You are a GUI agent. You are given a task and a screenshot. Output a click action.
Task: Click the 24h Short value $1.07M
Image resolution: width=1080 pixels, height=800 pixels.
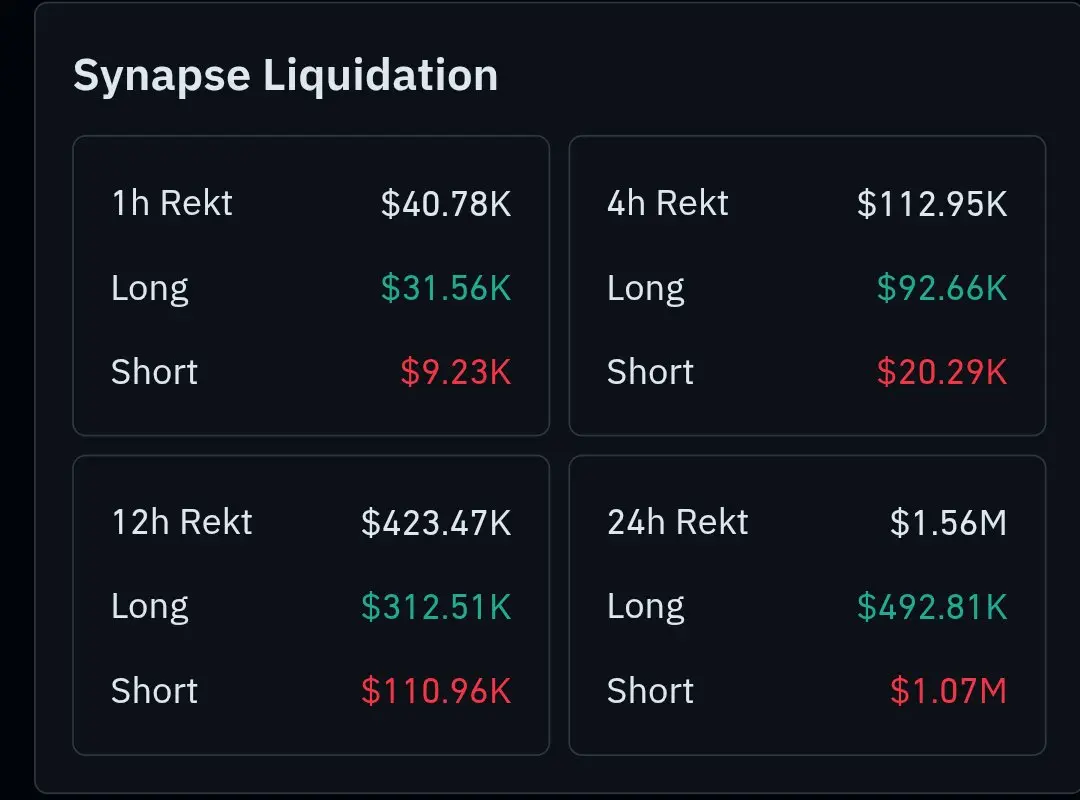coord(948,691)
